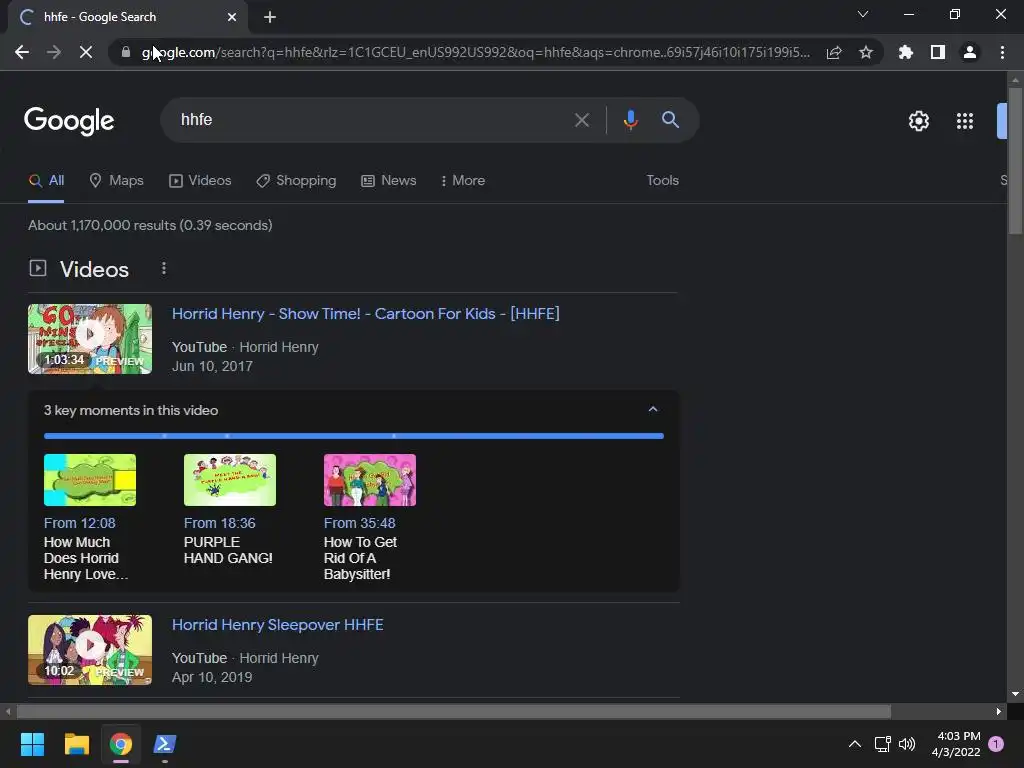Toggle the browser side panel

coord(938,52)
